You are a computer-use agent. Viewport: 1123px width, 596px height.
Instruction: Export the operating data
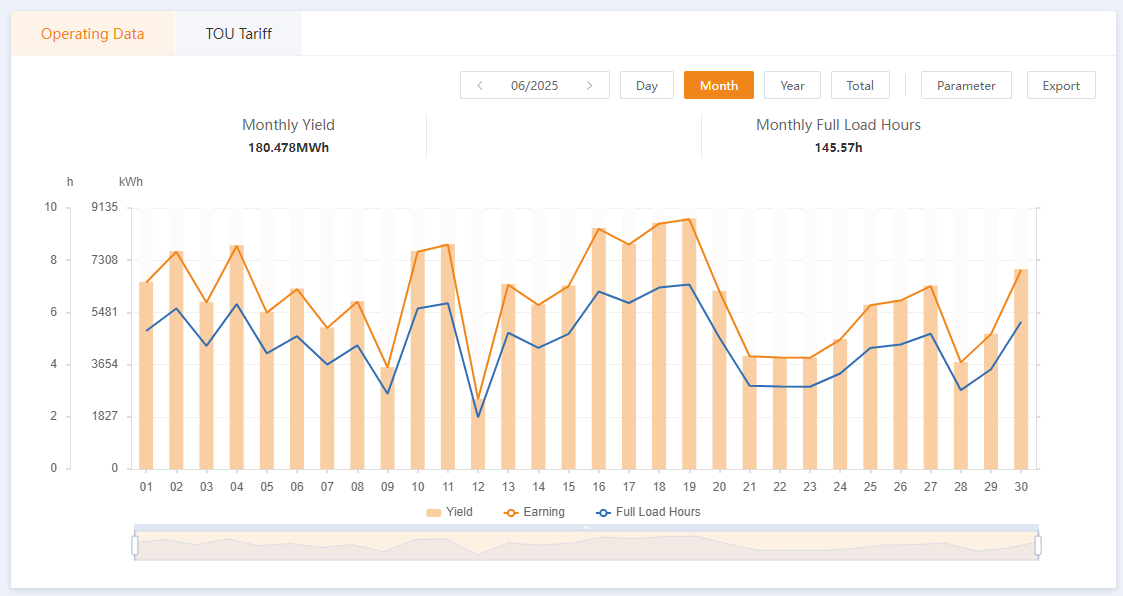point(1061,86)
